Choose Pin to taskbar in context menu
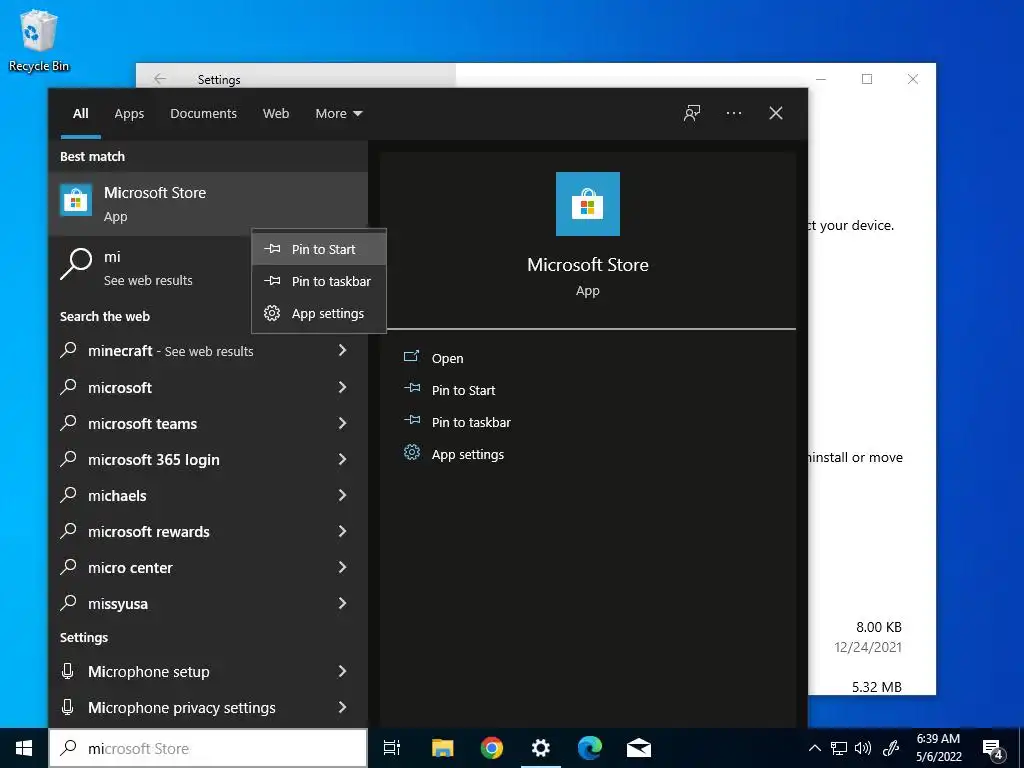1024x768 pixels. tap(319, 281)
